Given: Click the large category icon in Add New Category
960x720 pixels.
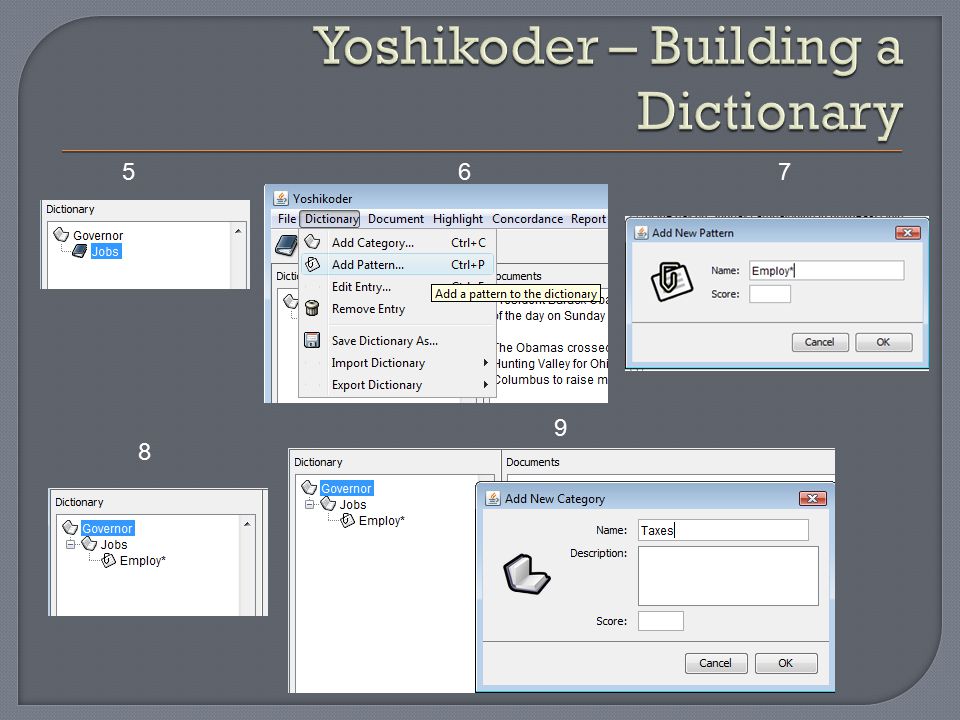Looking at the screenshot, I should click(527, 574).
